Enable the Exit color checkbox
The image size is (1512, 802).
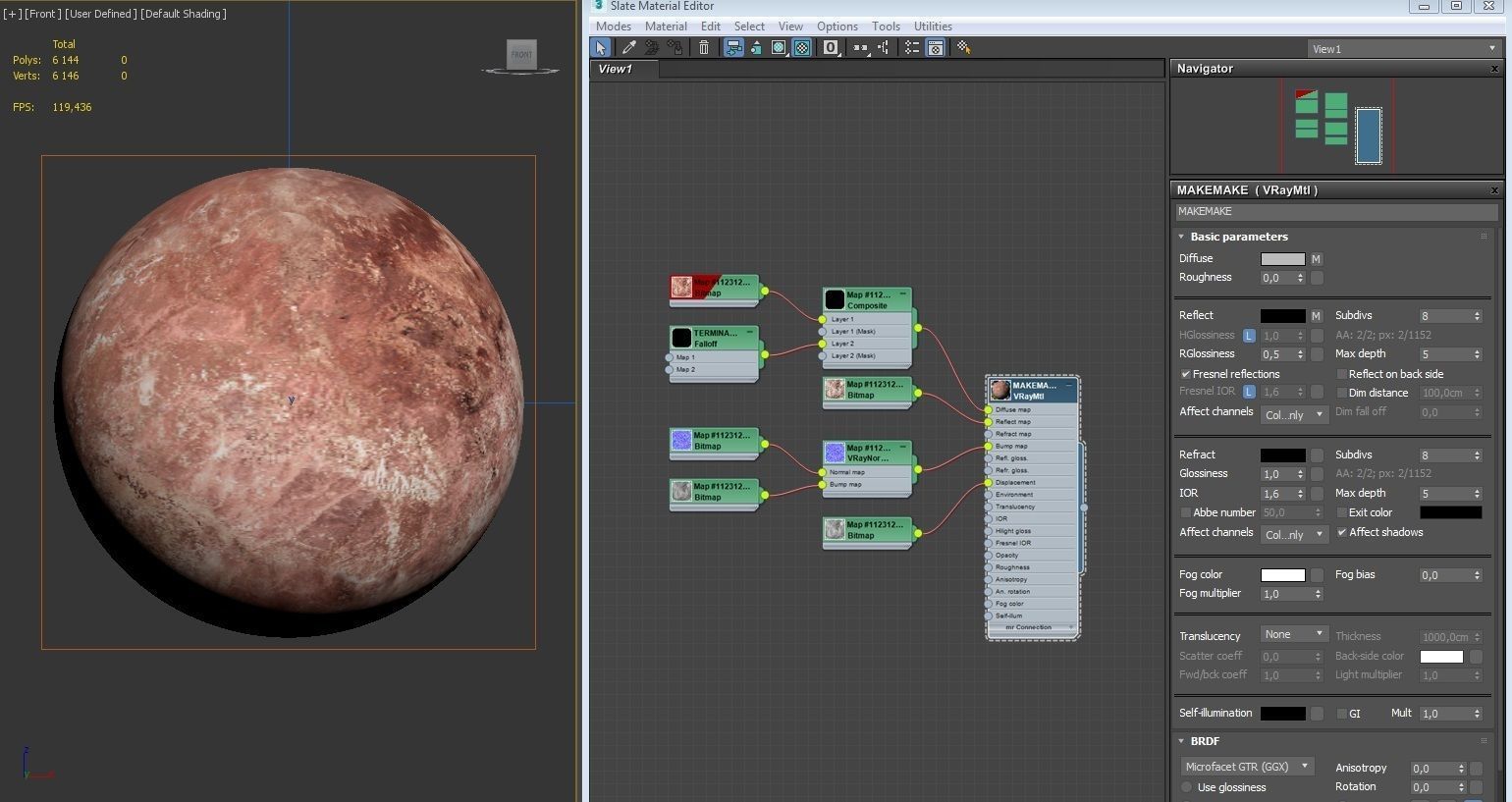pos(1342,512)
